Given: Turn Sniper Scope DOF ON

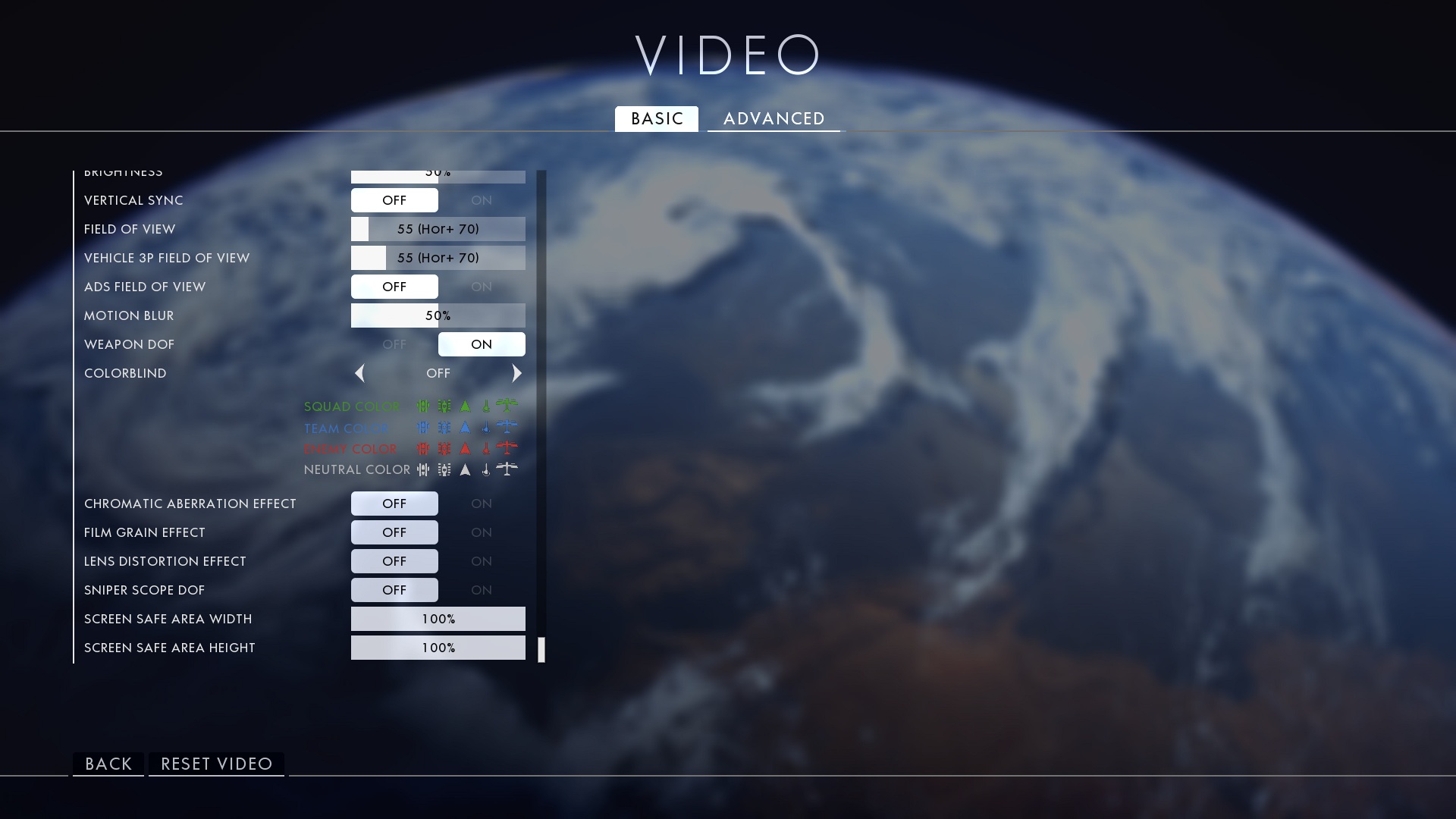Looking at the screenshot, I should click(x=482, y=590).
